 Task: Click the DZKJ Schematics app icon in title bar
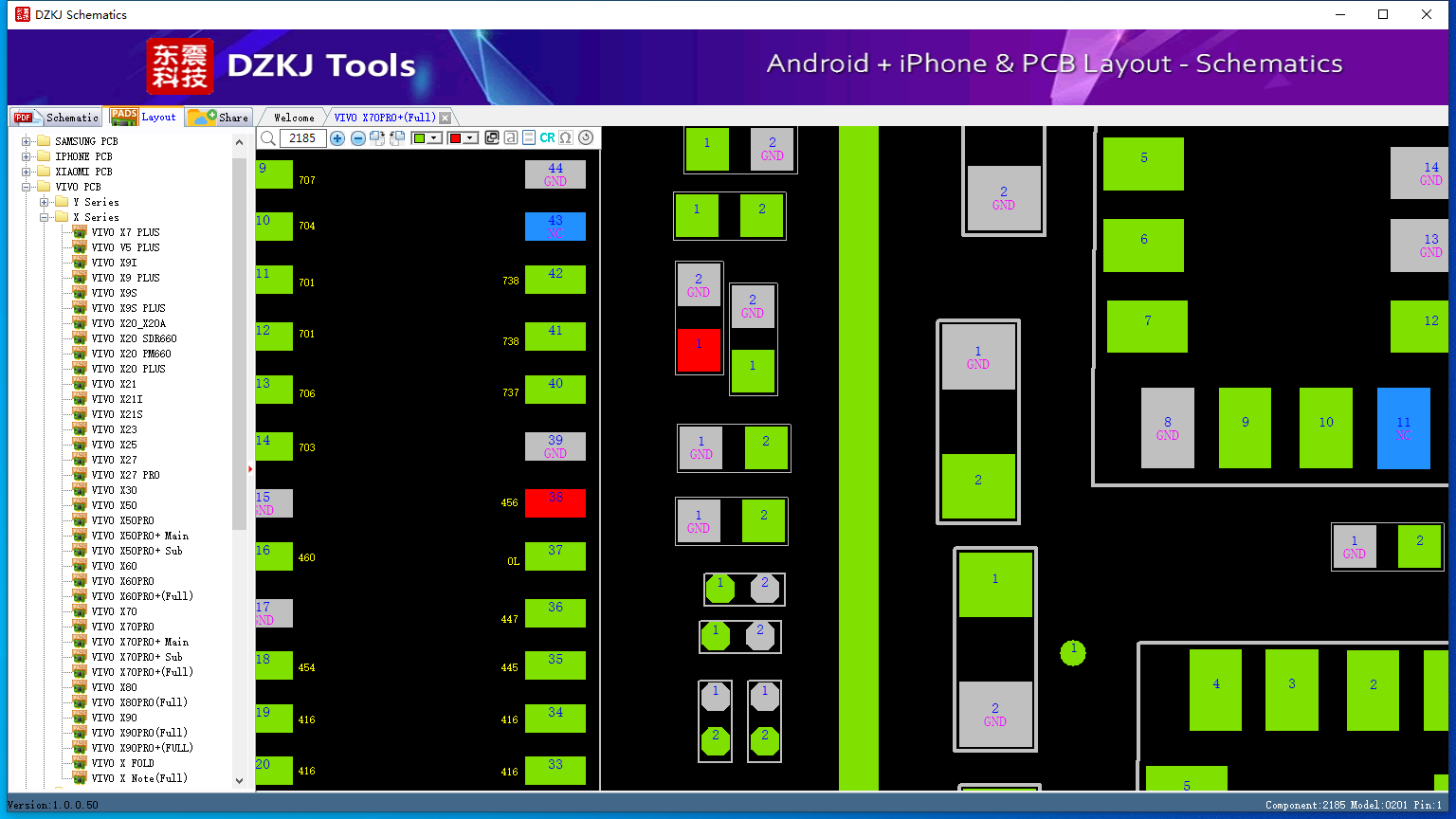tap(22, 14)
